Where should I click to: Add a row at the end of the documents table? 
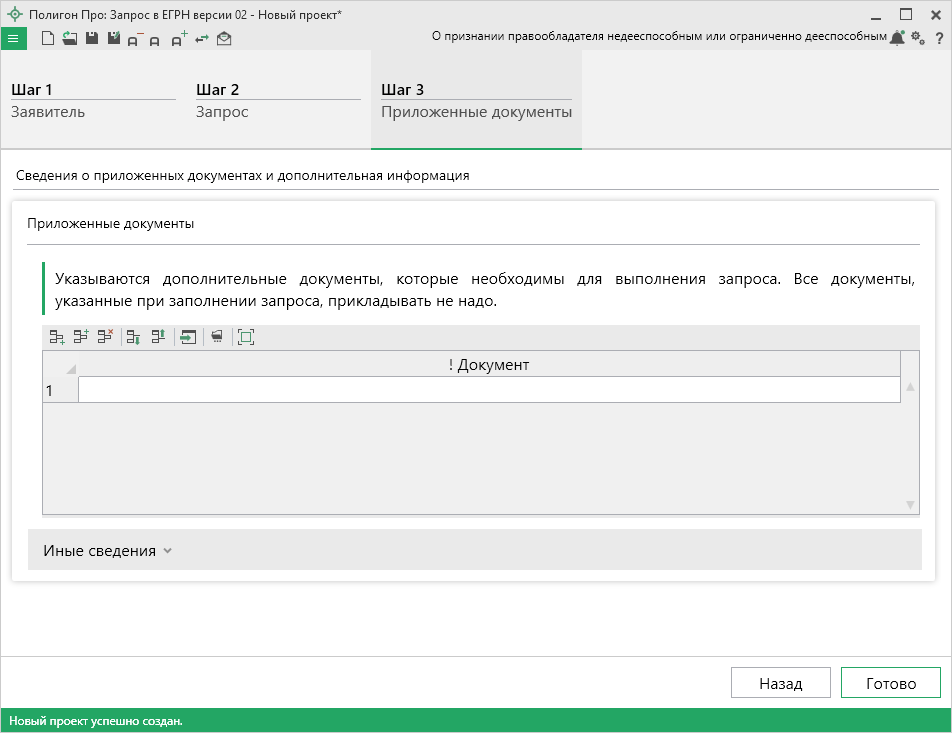(57, 338)
